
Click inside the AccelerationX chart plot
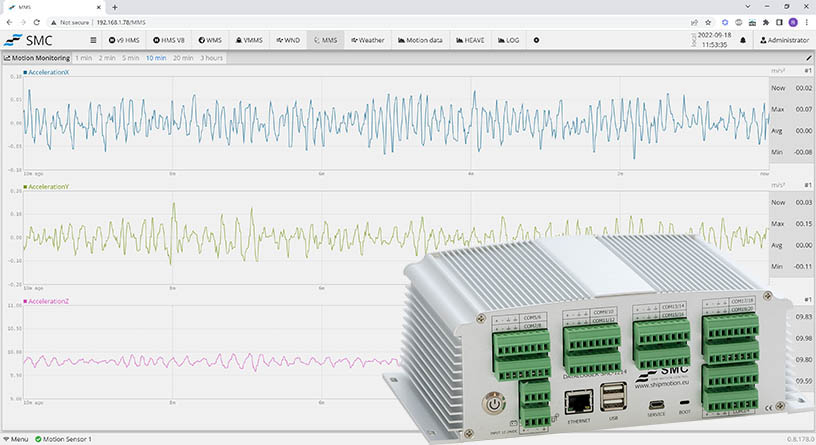396,123
